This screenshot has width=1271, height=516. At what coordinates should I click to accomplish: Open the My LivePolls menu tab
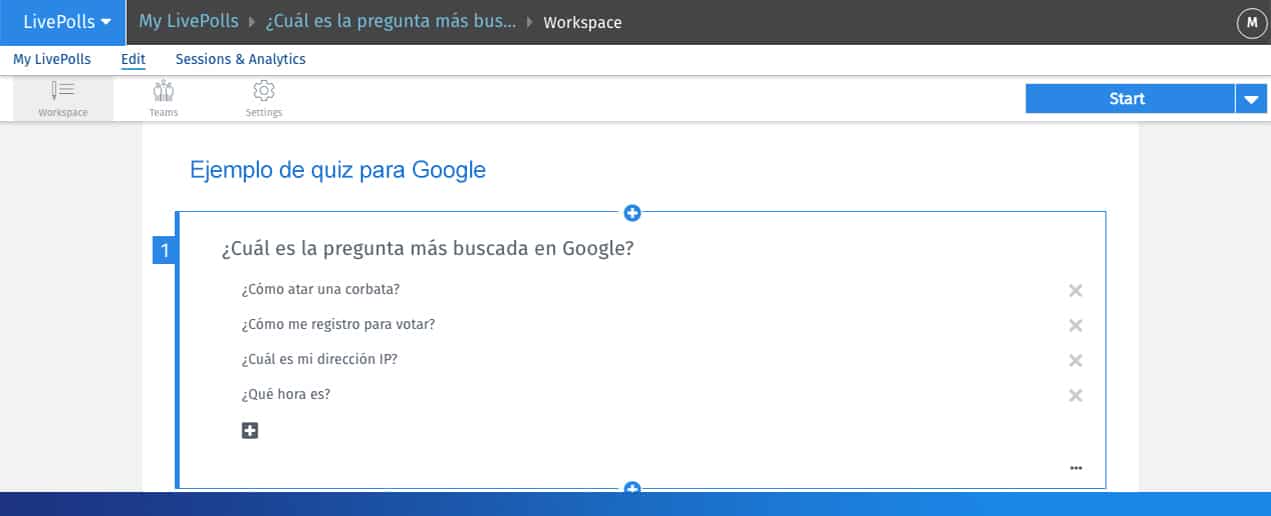click(52, 59)
